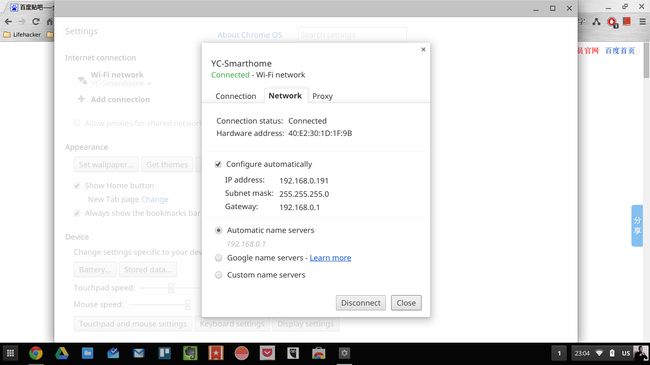Open the Chrome Web Store from the shelf

[318, 353]
